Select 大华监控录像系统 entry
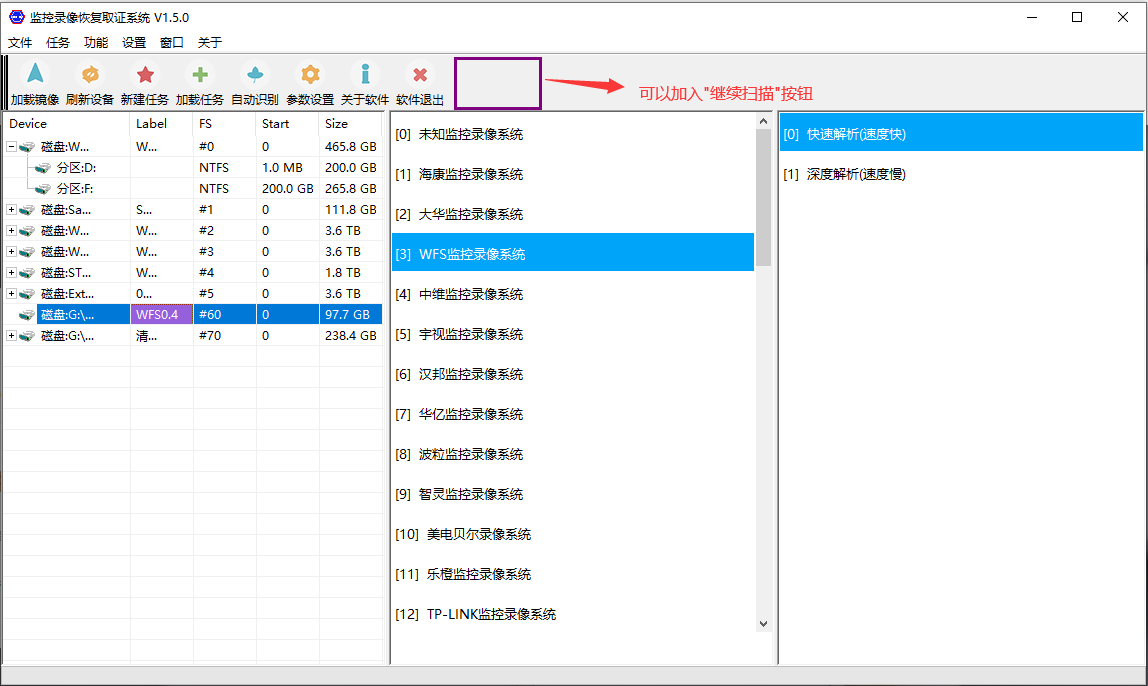Image resolution: width=1148 pixels, height=686 pixels. point(470,214)
